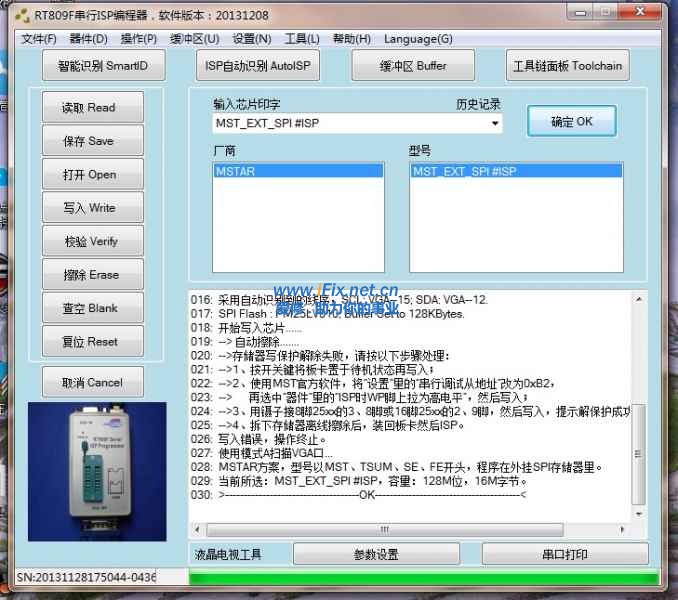Confirm chip selection with OK button
The image size is (678, 600).
(x=571, y=122)
